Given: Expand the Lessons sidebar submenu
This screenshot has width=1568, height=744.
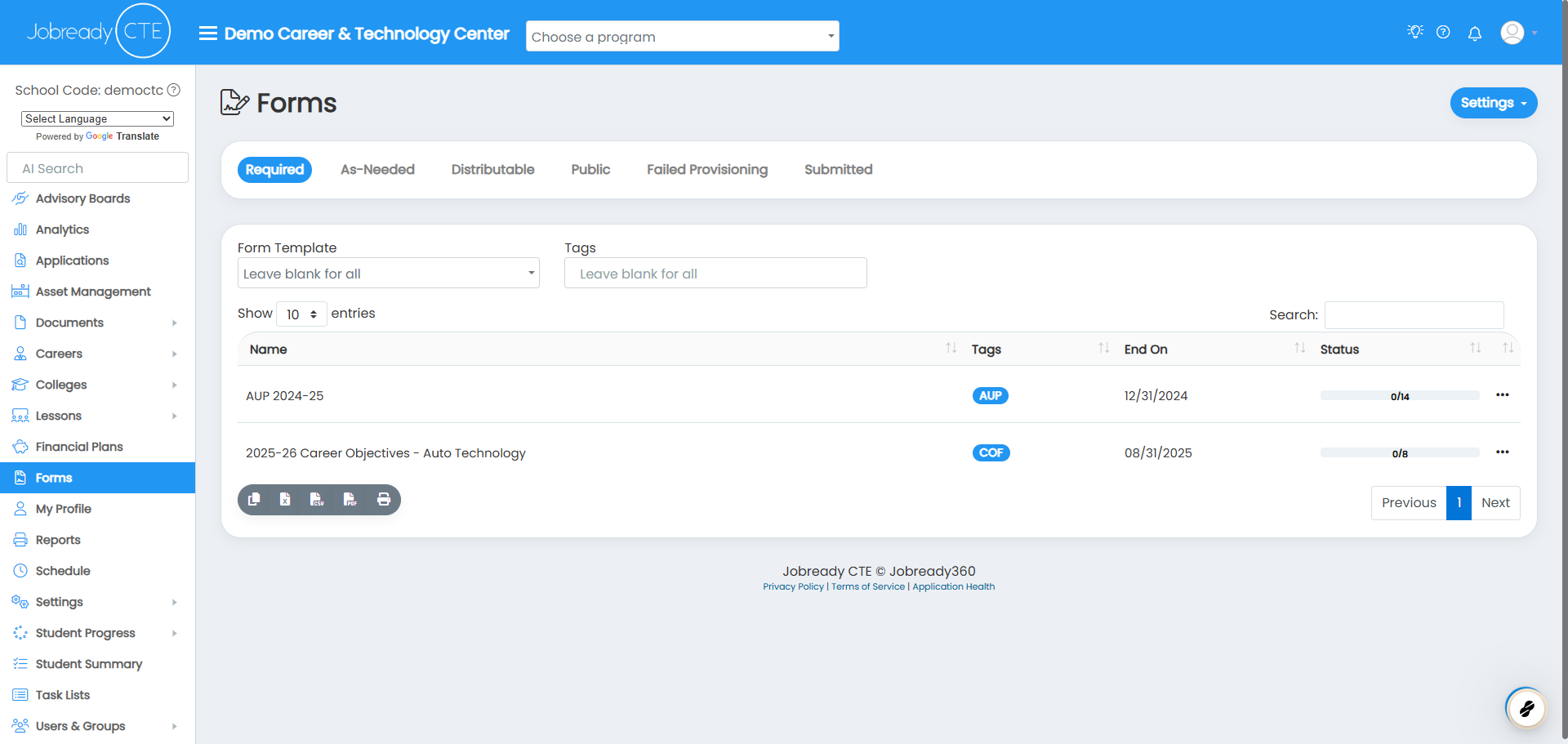Looking at the screenshot, I should pyautogui.click(x=98, y=416).
